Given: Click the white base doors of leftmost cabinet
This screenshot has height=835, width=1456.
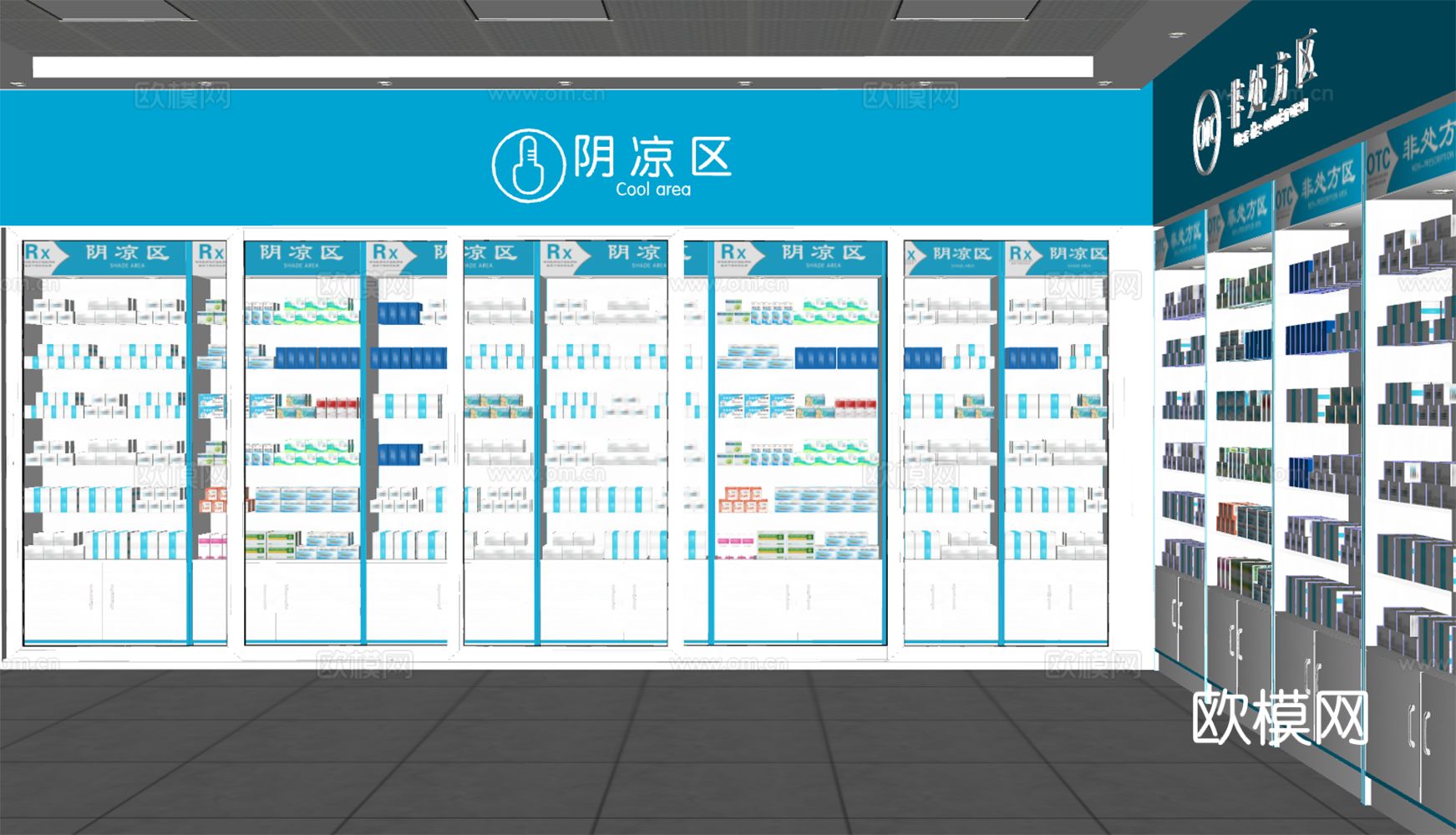Looking at the screenshot, I should (x=105, y=600).
